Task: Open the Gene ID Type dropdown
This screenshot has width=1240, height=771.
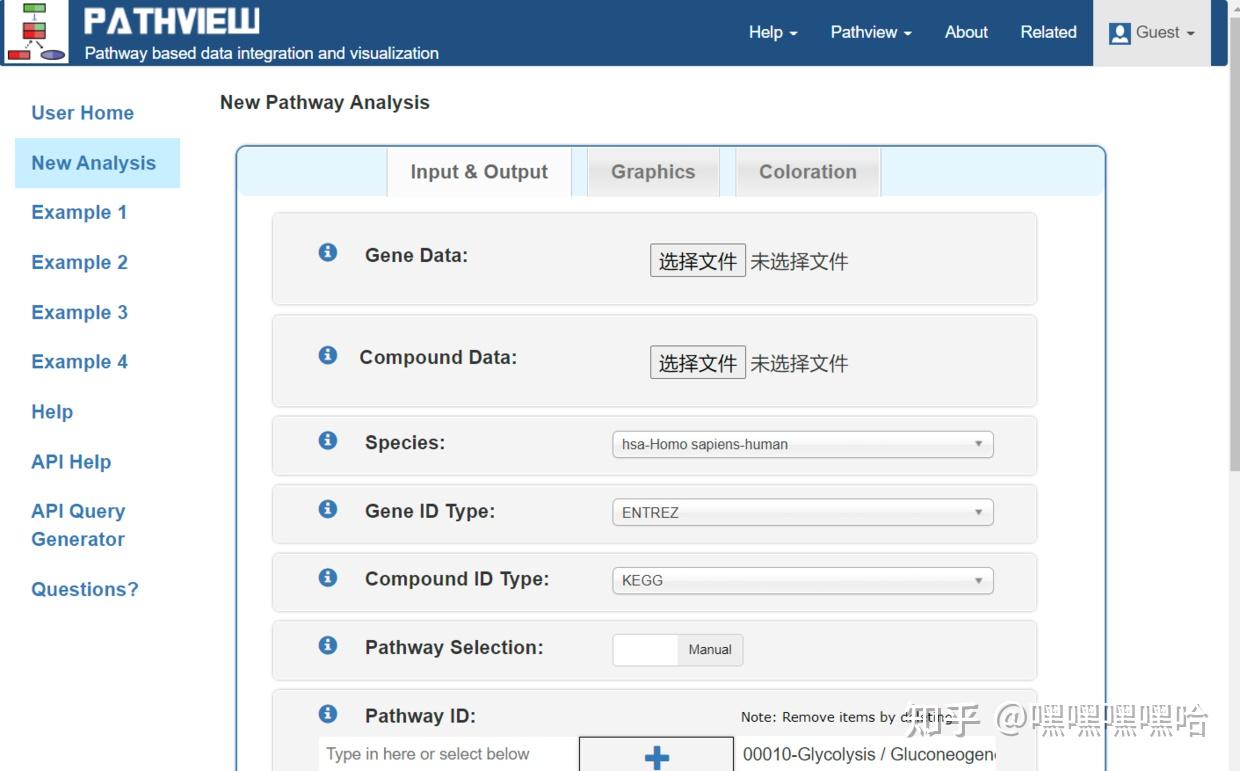Action: tap(800, 512)
